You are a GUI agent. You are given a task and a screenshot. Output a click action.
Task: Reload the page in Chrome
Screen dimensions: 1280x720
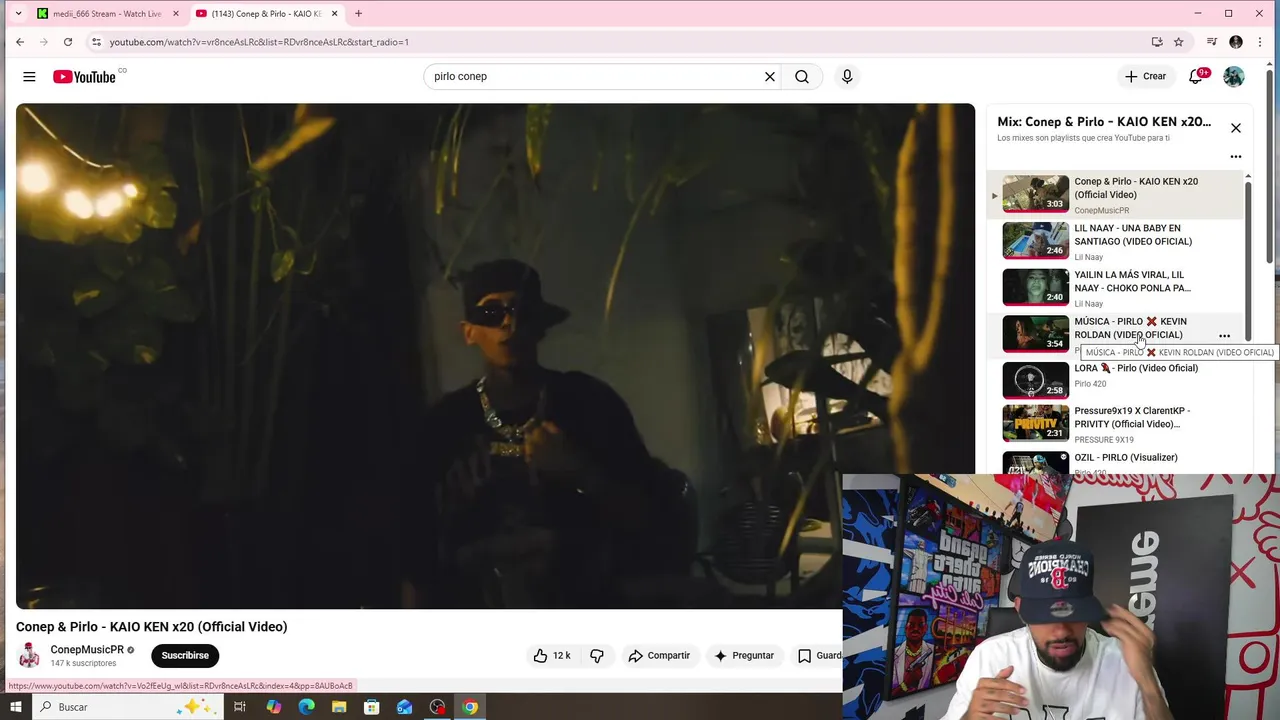tap(68, 42)
